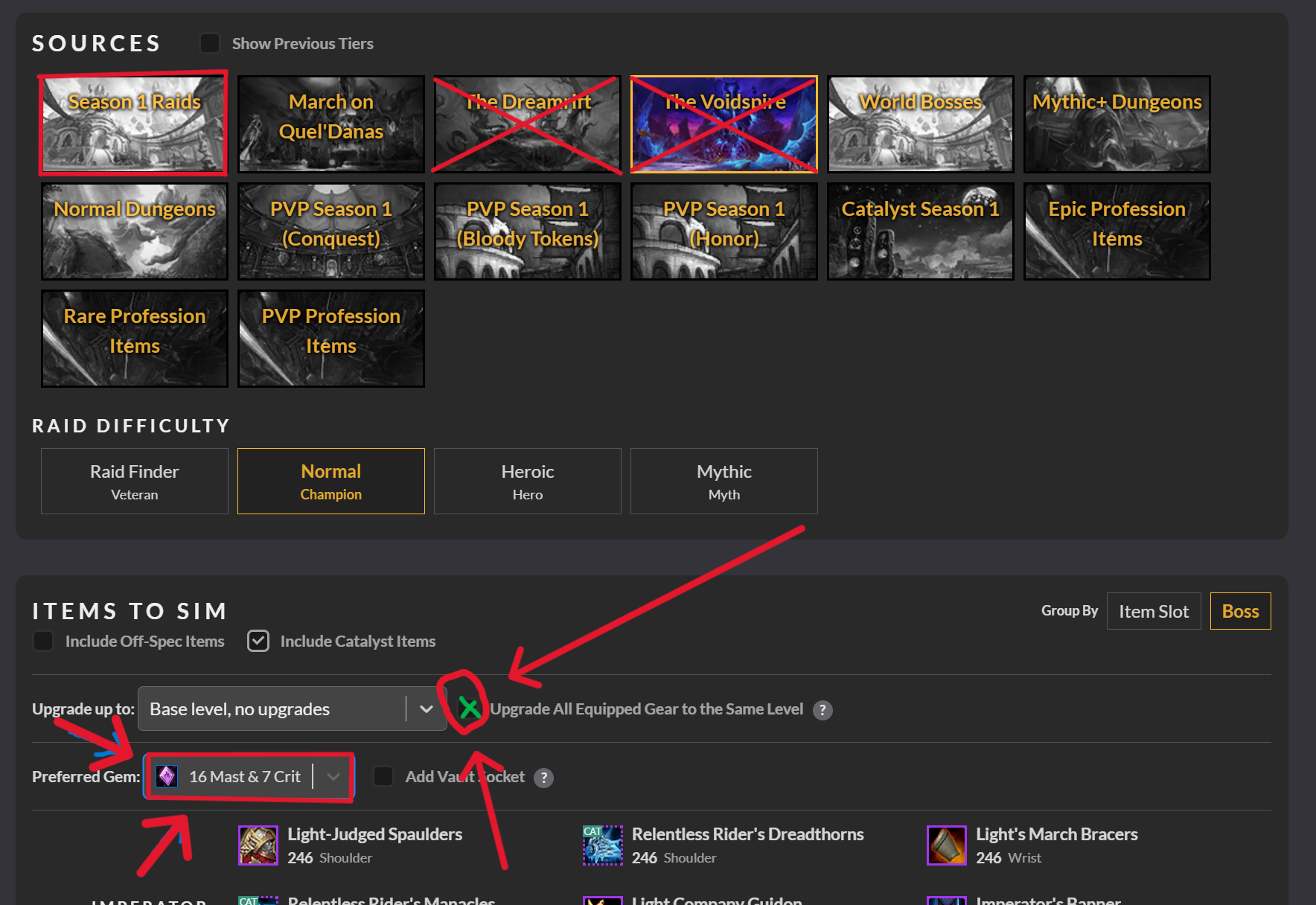Open Relentless Rider's Dreadthorns item name
Viewport: 1316px width, 905px height.
click(x=747, y=834)
